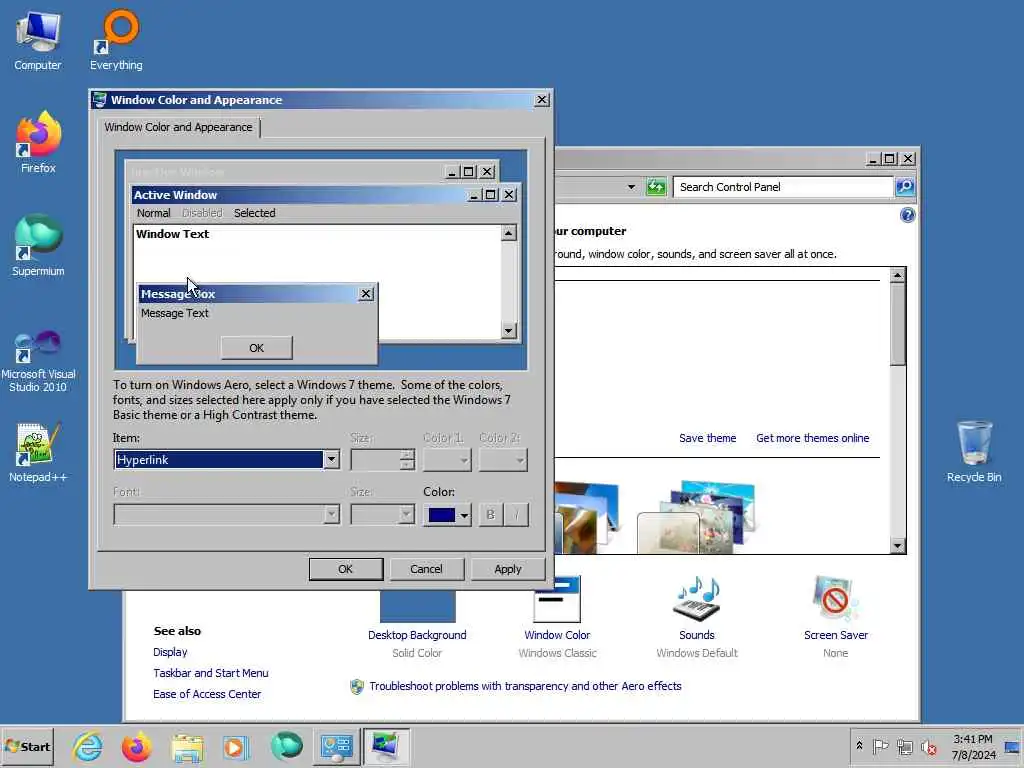Screen dimensions: 1024x768
Task: Close the Window Color and Appearance dialog
Action: (x=542, y=100)
